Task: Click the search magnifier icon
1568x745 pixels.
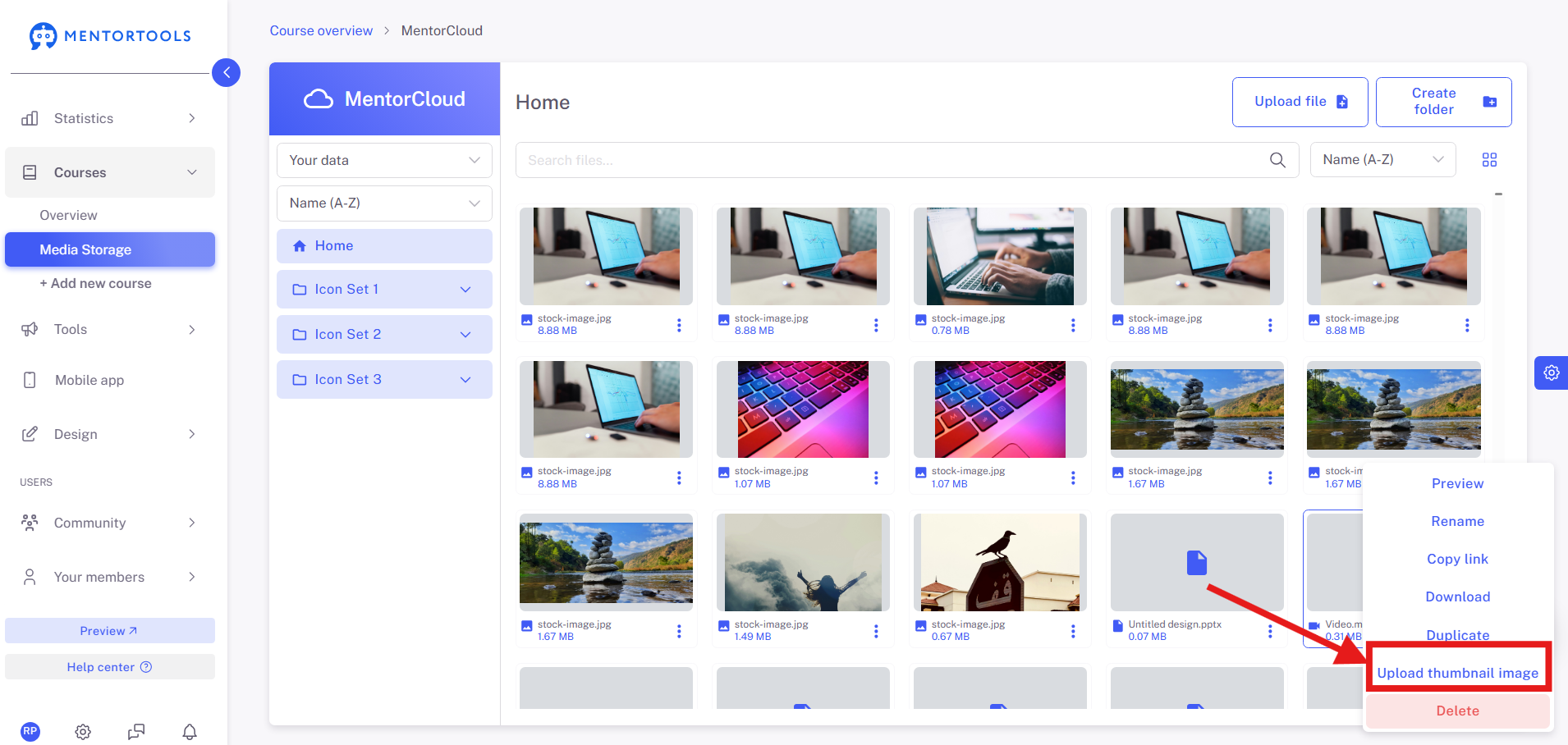Action: 1277,160
